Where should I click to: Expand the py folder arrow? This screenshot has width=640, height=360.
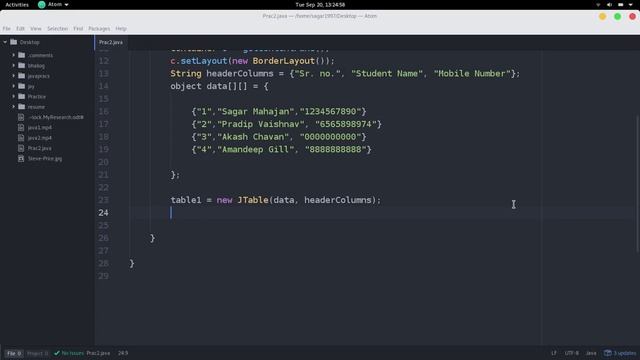pos(13,86)
